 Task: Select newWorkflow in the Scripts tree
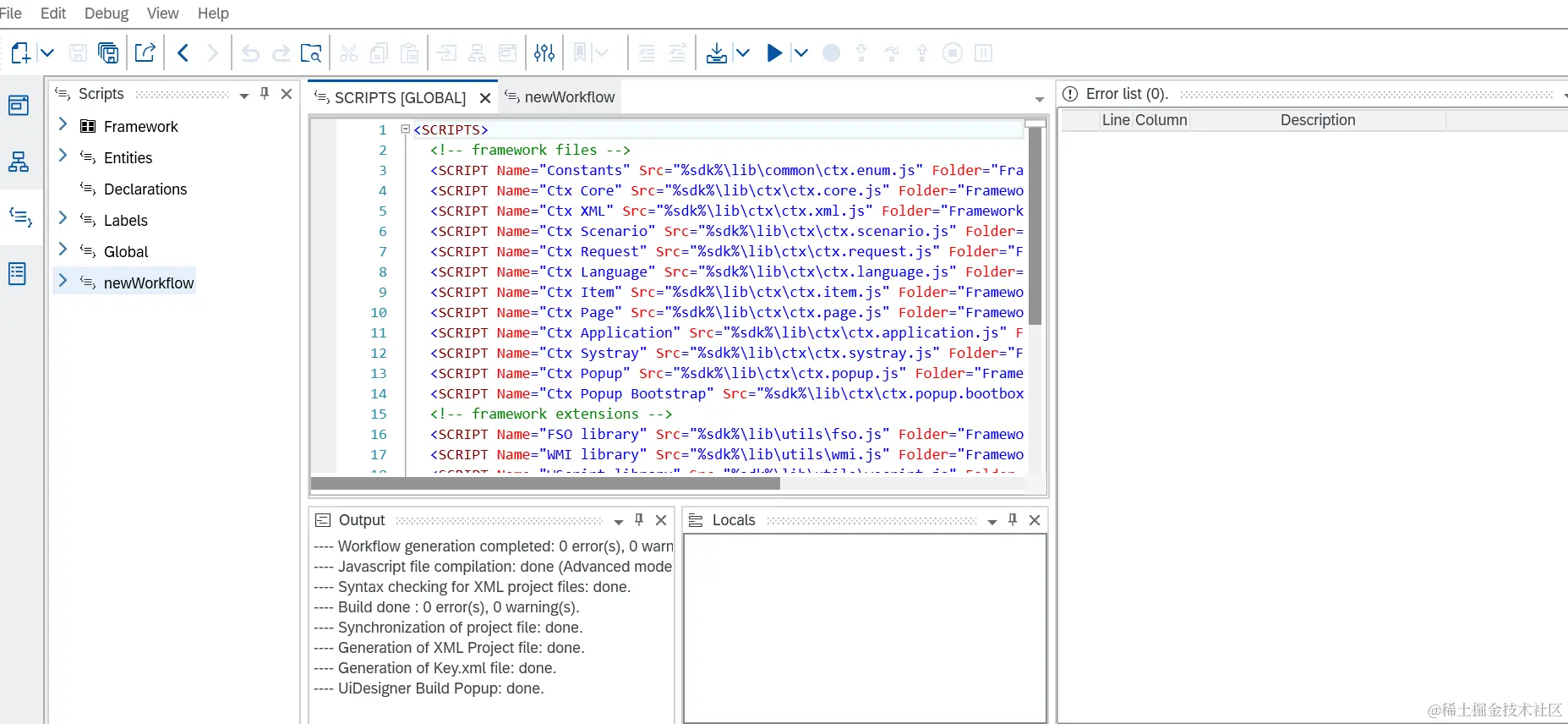coord(149,283)
